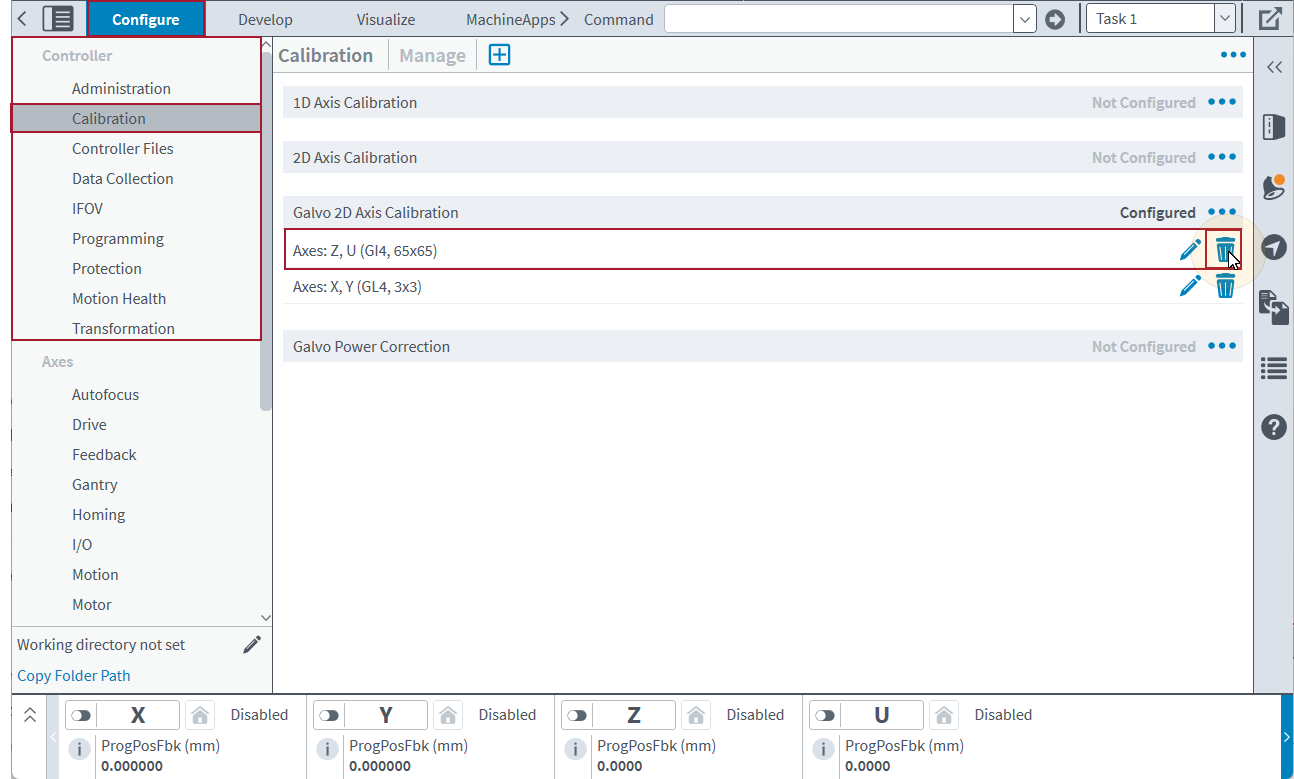Open 1D Axis Calibration options ellipsis
The image size is (1294, 779).
[x=1221, y=102]
